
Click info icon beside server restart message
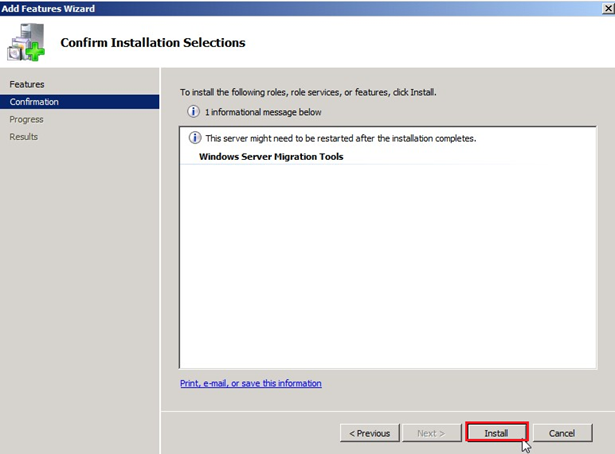[x=195, y=138]
